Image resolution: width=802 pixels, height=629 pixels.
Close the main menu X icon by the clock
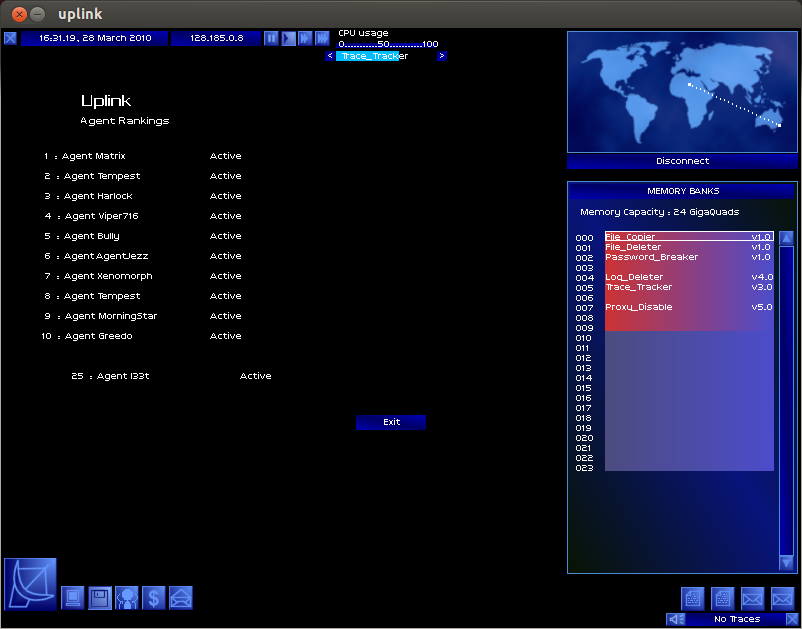[x=10, y=38]
